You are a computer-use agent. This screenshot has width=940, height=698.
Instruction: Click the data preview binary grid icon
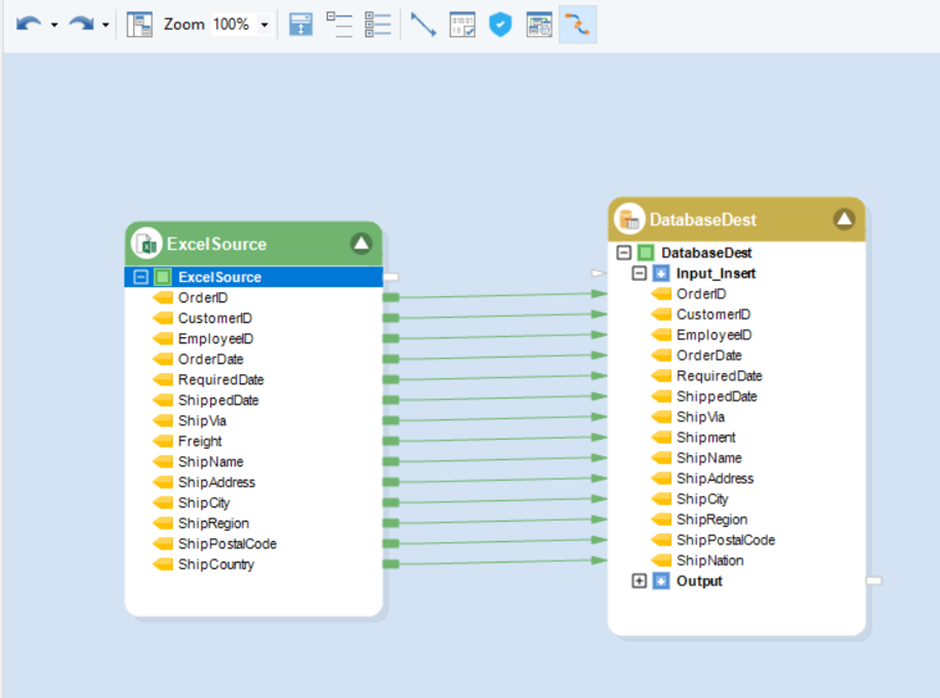(x=462, y=24)
